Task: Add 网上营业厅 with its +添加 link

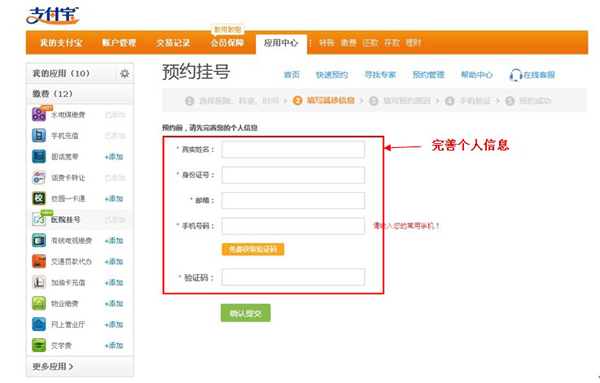Action: [x=114, y=324]
